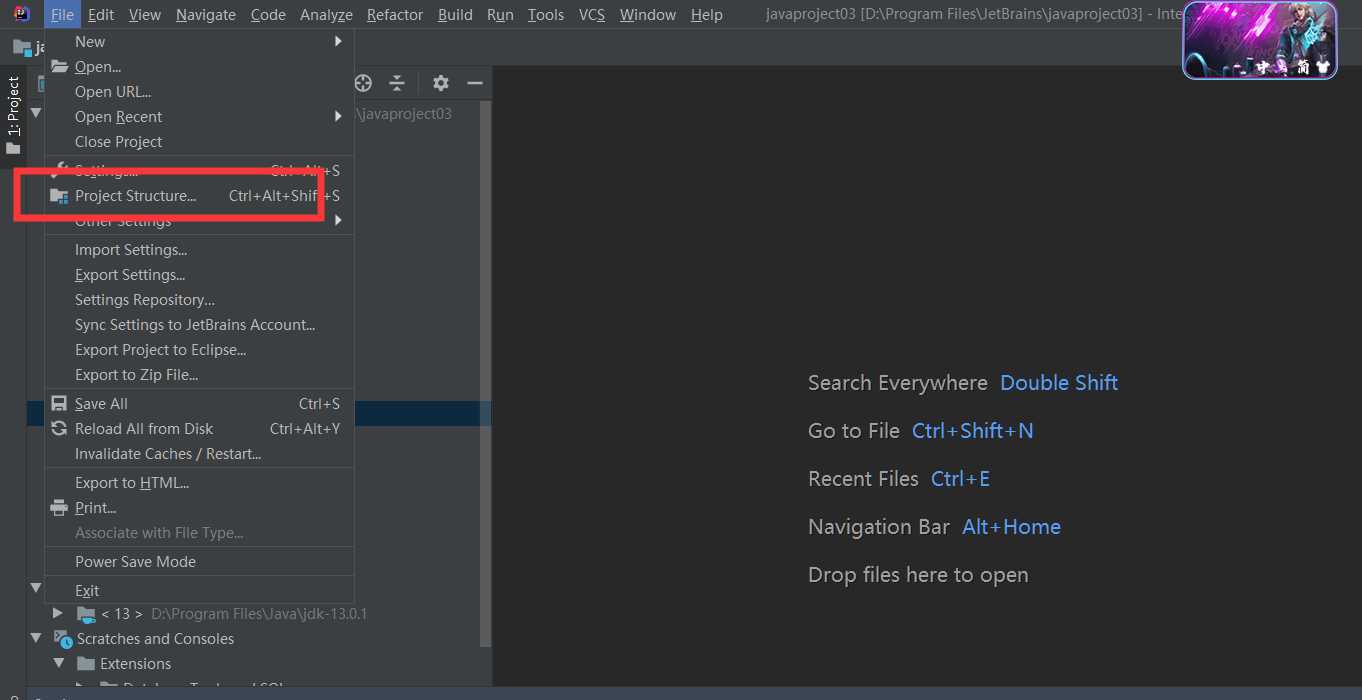Open the Project panel gear options

(441, 83)
